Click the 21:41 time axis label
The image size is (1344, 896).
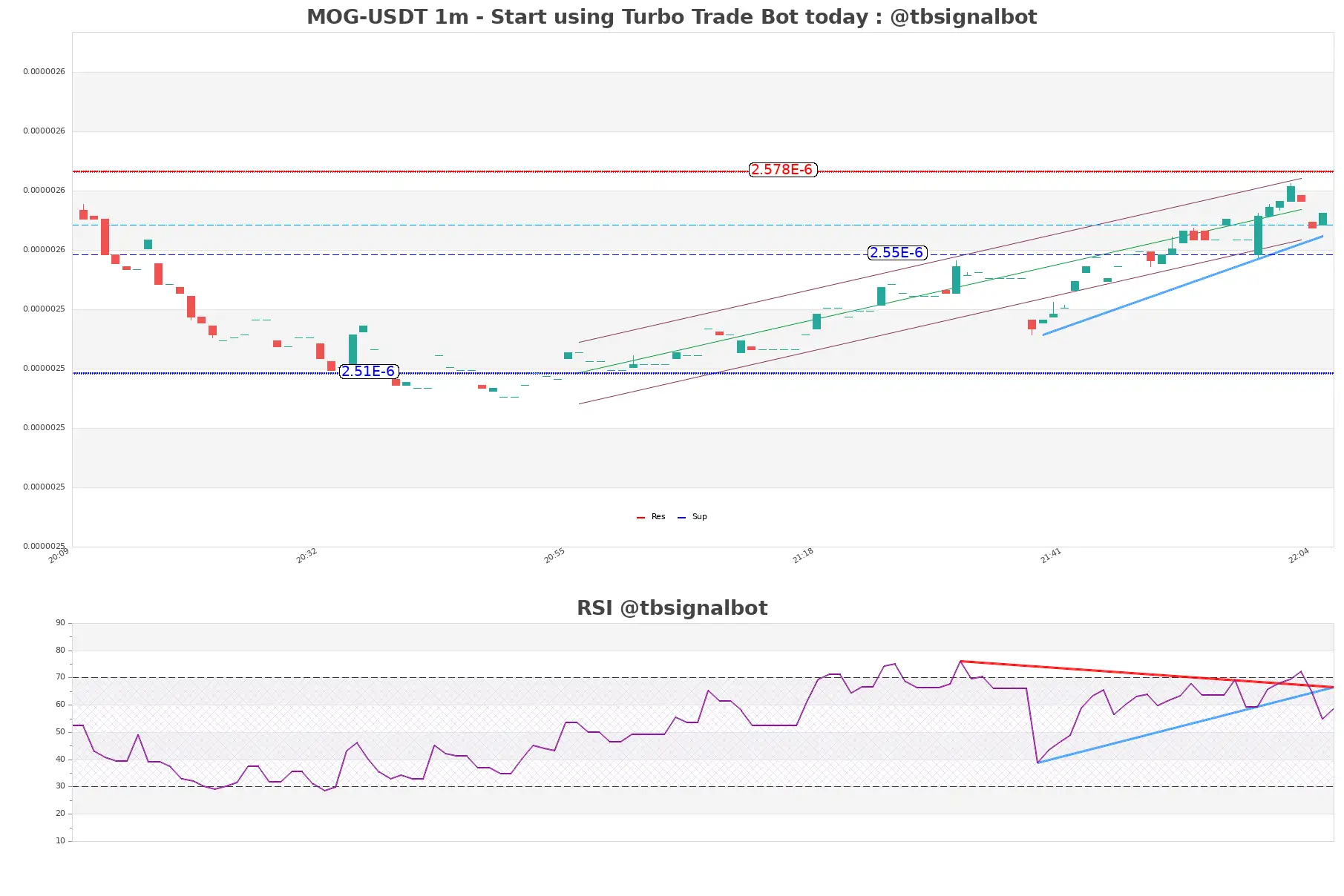(x=1051, y=556)
